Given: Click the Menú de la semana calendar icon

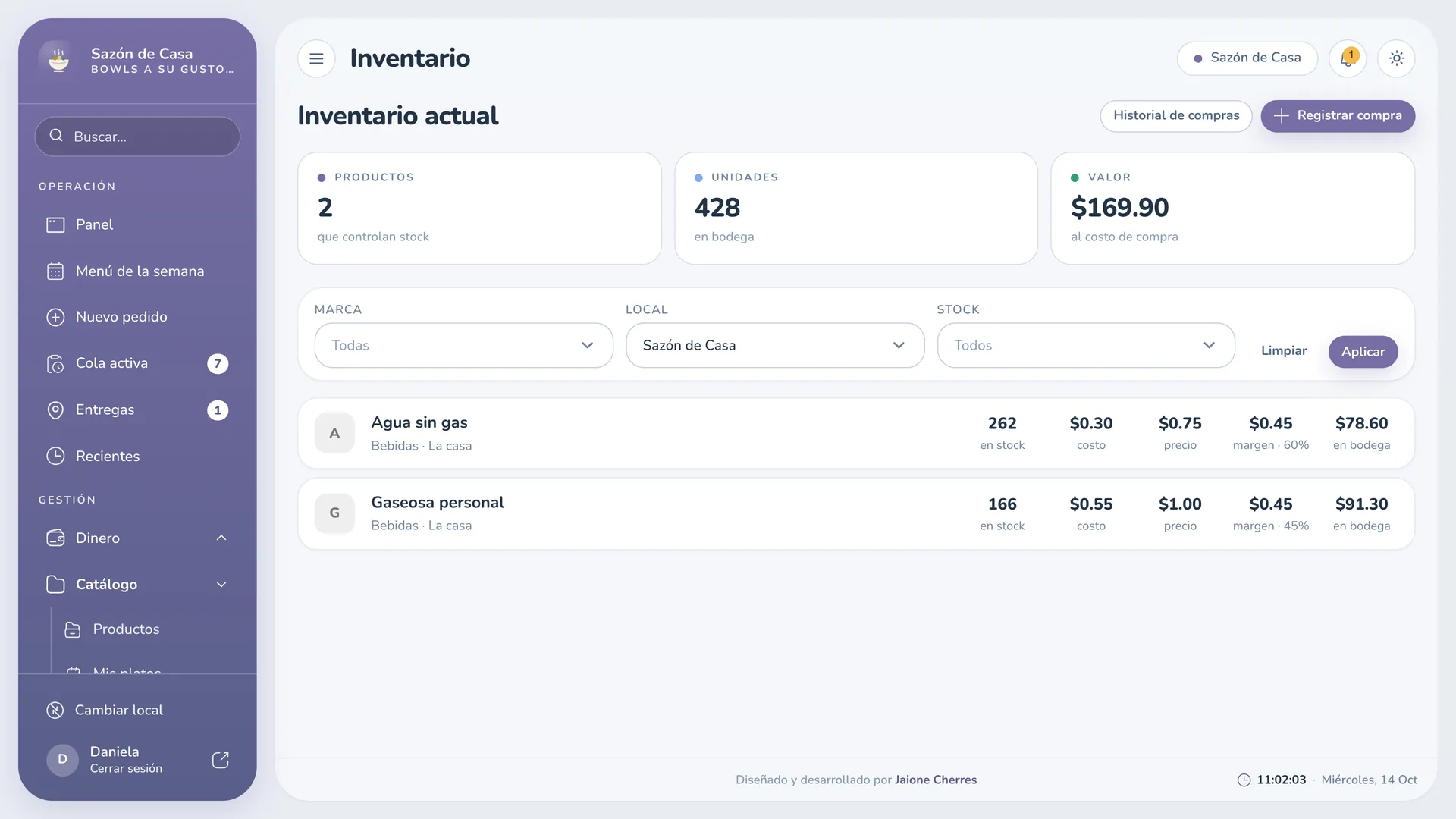Looking at the screenshot, I should click(x=55, y=271).
